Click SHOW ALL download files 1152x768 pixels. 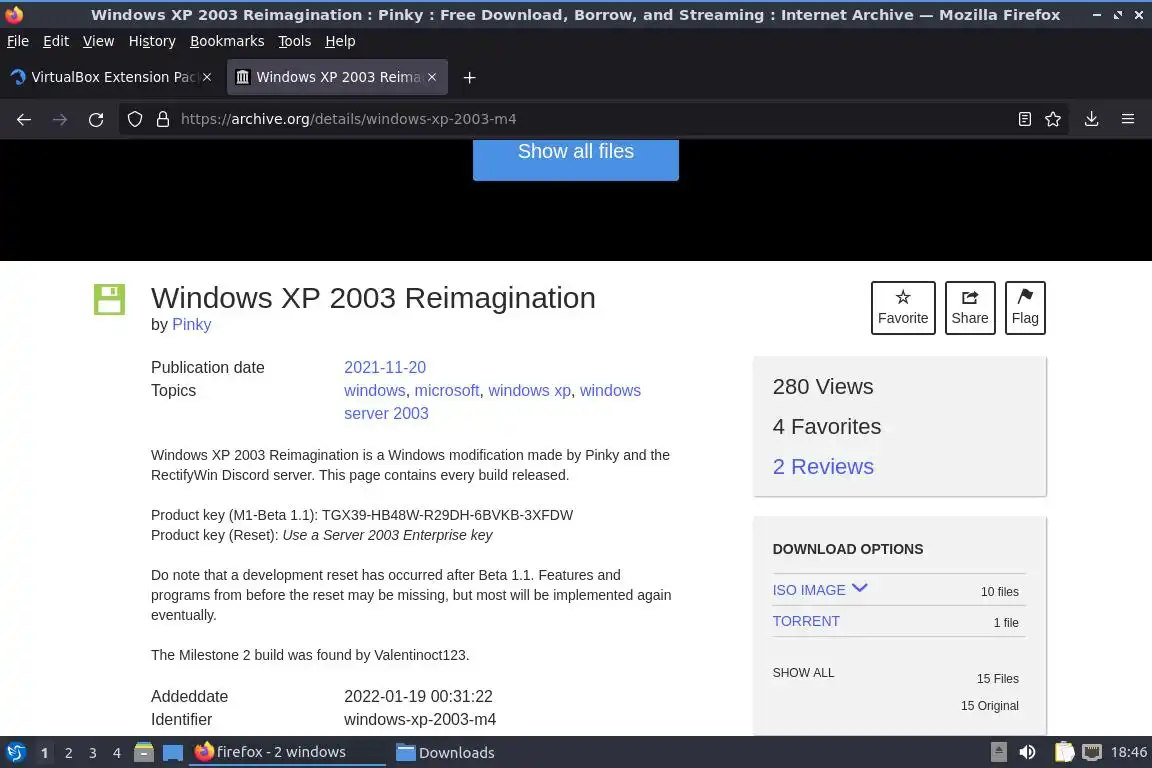[803, 672]
